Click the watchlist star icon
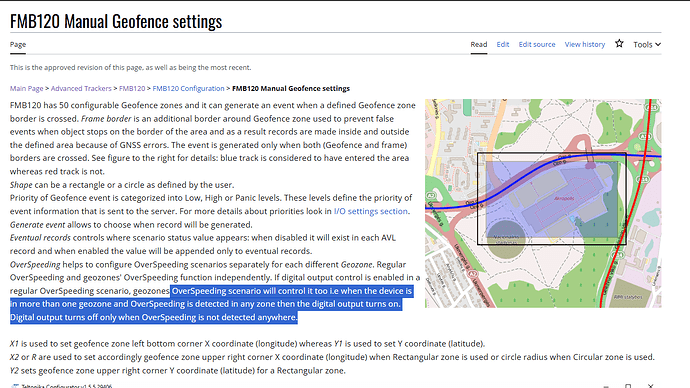690x388 pixels. (x=619, y=44)
